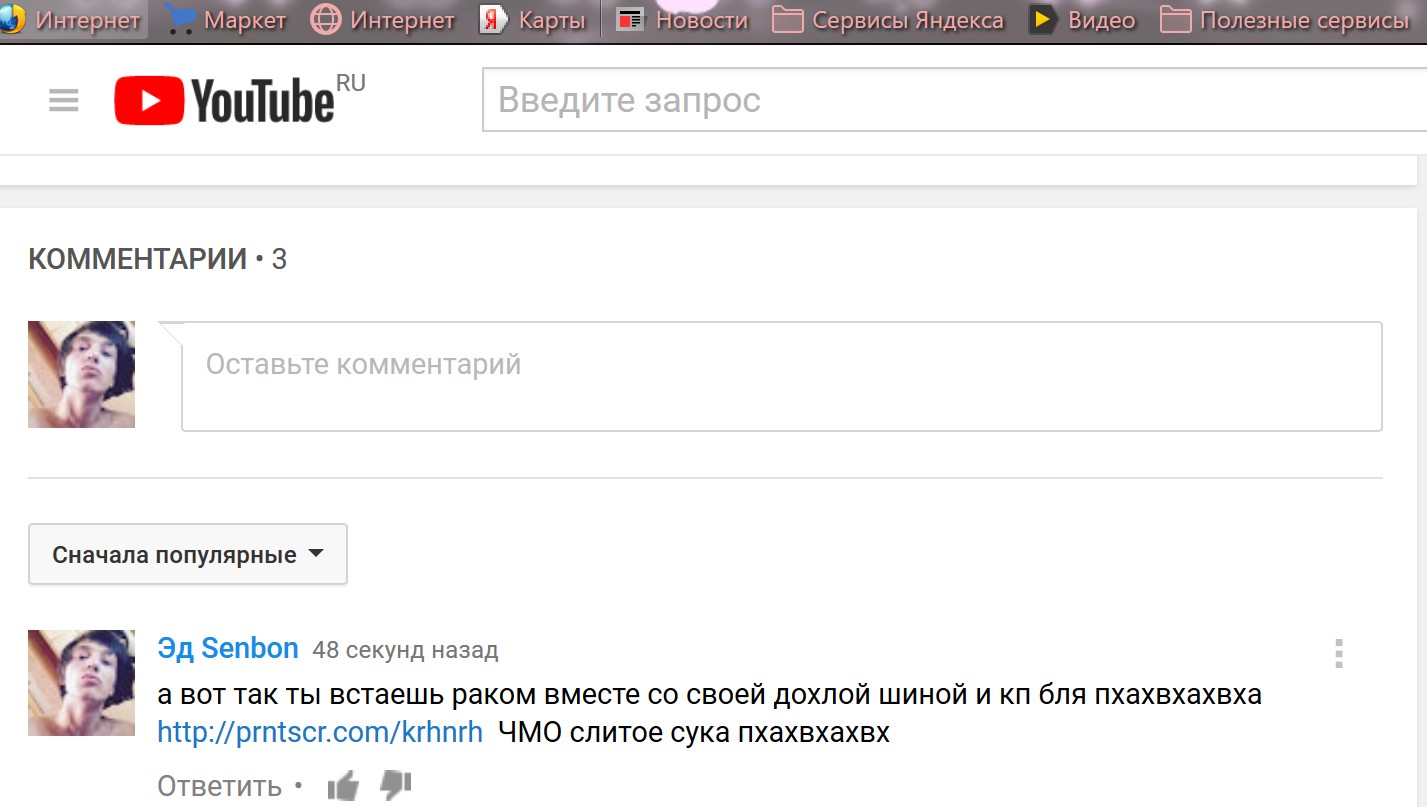
Task: Click the Оставьте комментарий comment box
Action: pyautogui.click(x=781, y=376)
